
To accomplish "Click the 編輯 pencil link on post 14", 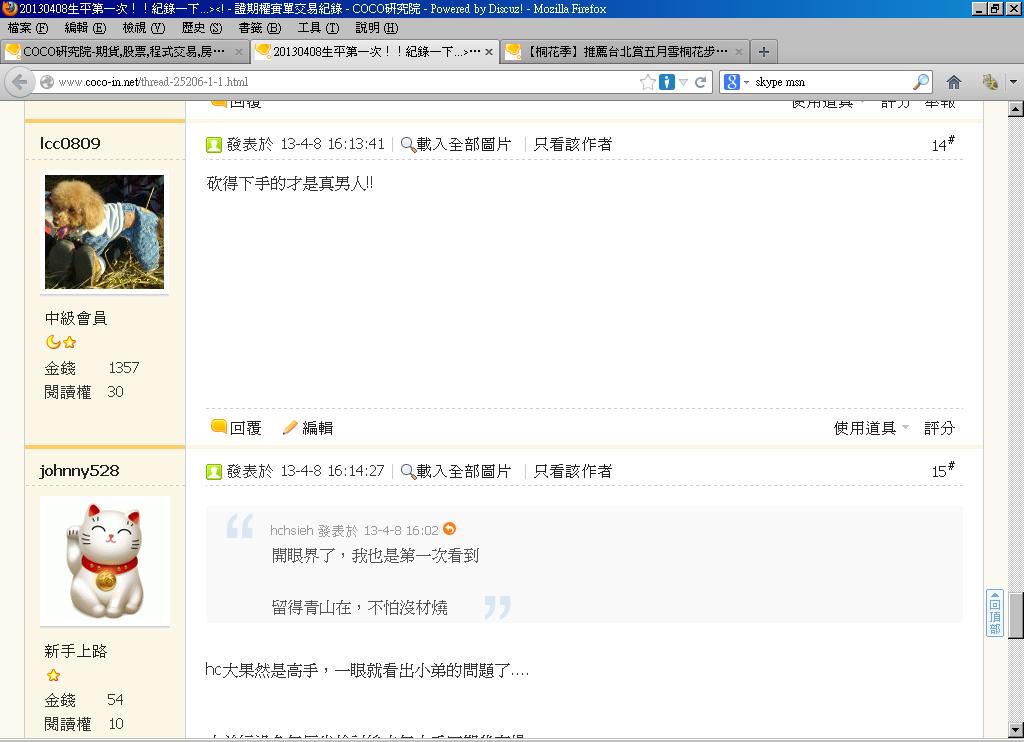I will [308, 428].
